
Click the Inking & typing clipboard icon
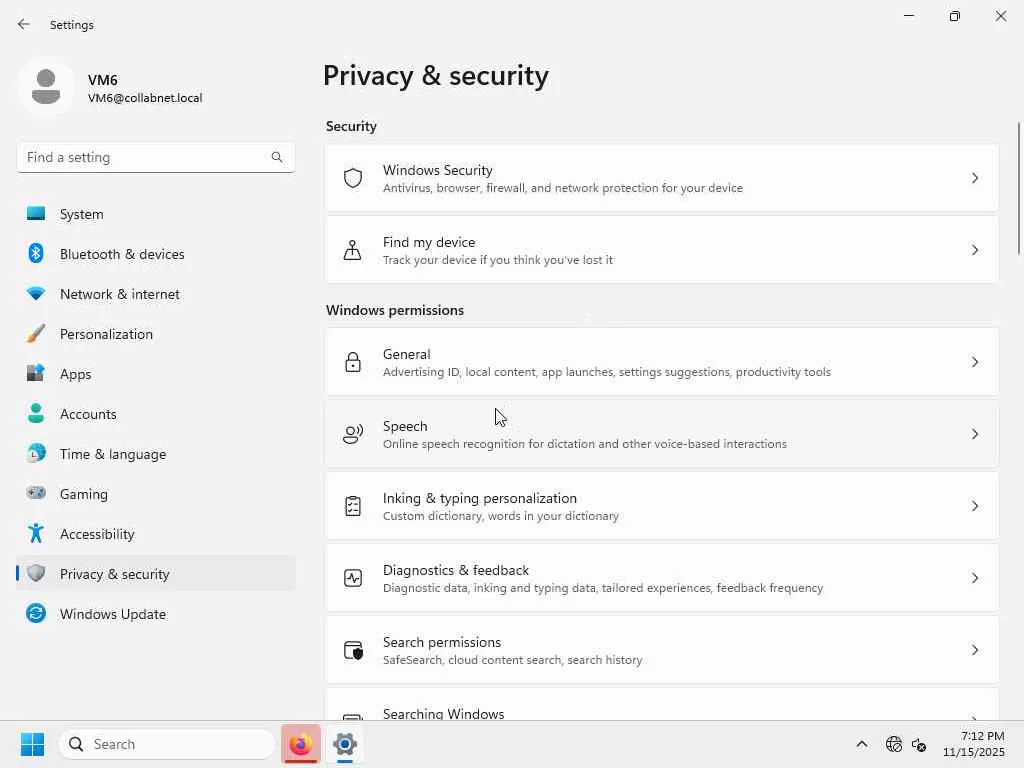(353, 506)
